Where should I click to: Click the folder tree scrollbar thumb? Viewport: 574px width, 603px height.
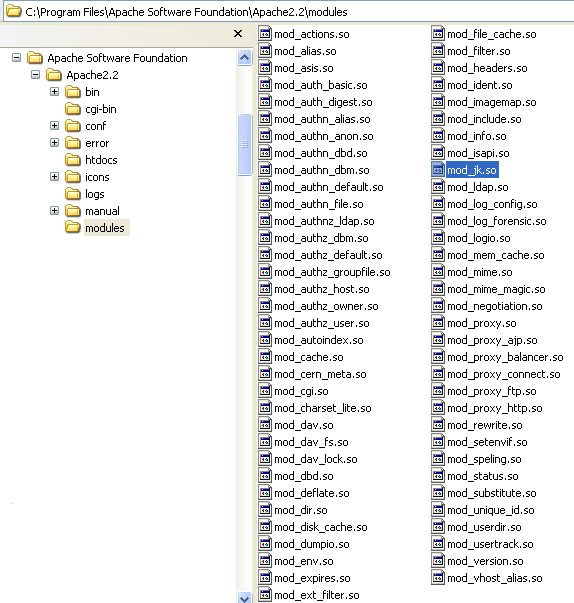click(245, 145)
